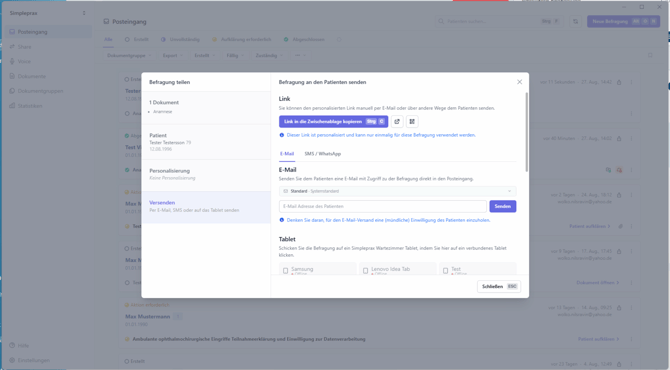Screen dimensions: 670x370
Task: Click the Neue Befragung button
Action: 623,21
